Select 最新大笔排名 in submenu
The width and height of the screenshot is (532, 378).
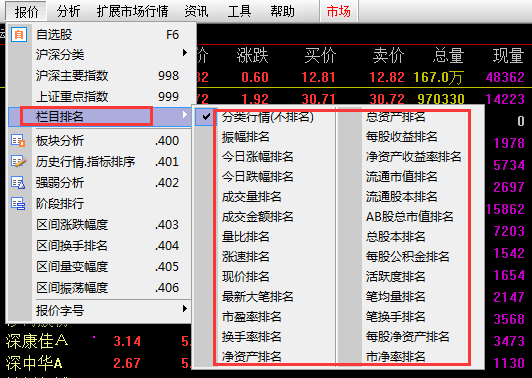click(258, 297)
